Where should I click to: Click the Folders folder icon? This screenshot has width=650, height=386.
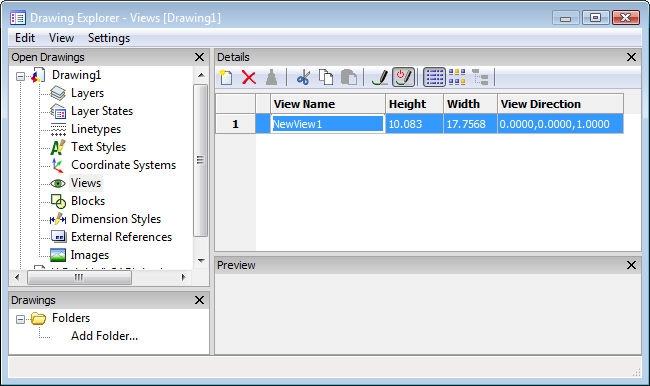point(38,319)
